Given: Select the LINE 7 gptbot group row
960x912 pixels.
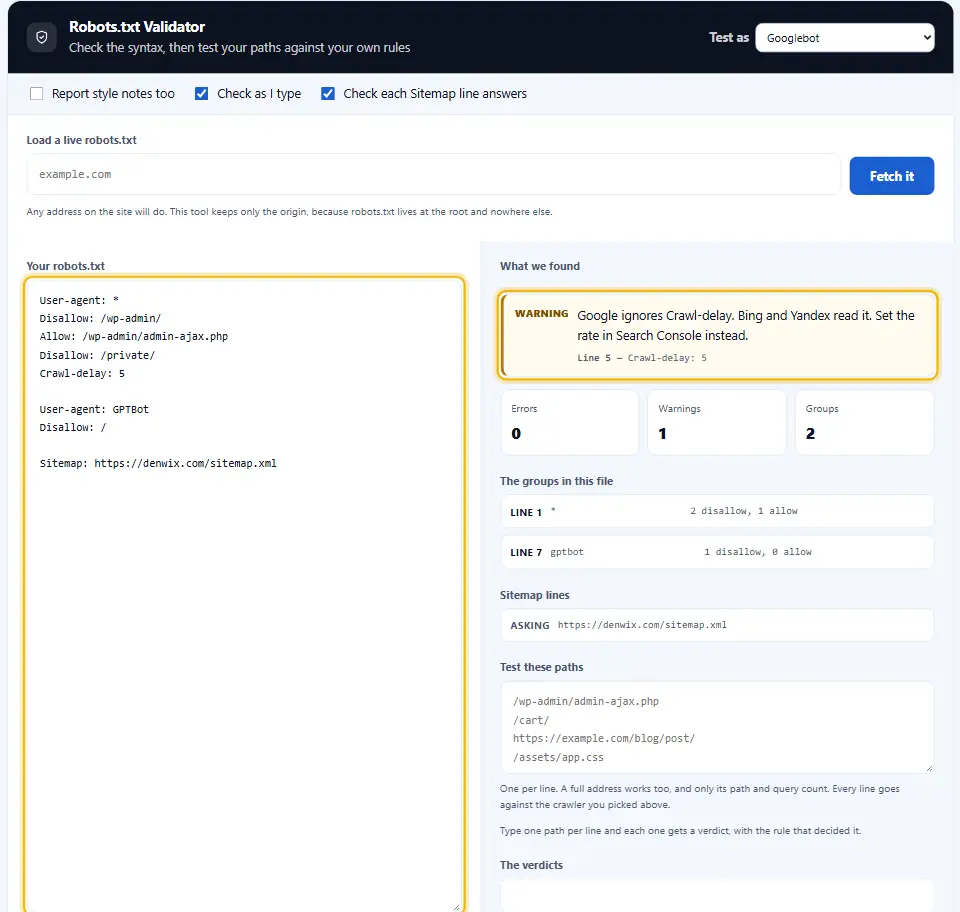Looking at the screenshot, I should point(717,552).
